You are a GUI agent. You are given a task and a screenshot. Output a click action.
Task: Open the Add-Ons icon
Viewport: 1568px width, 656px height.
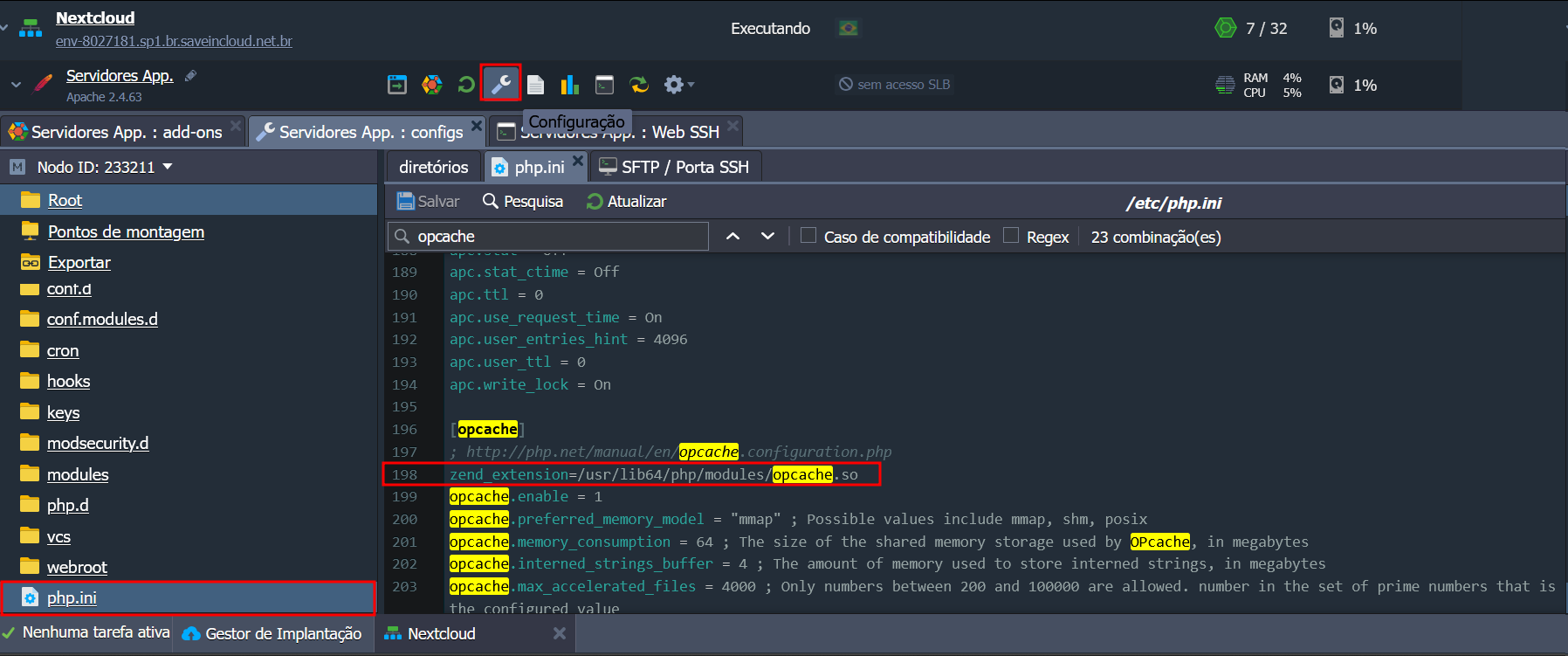[432, 85]
